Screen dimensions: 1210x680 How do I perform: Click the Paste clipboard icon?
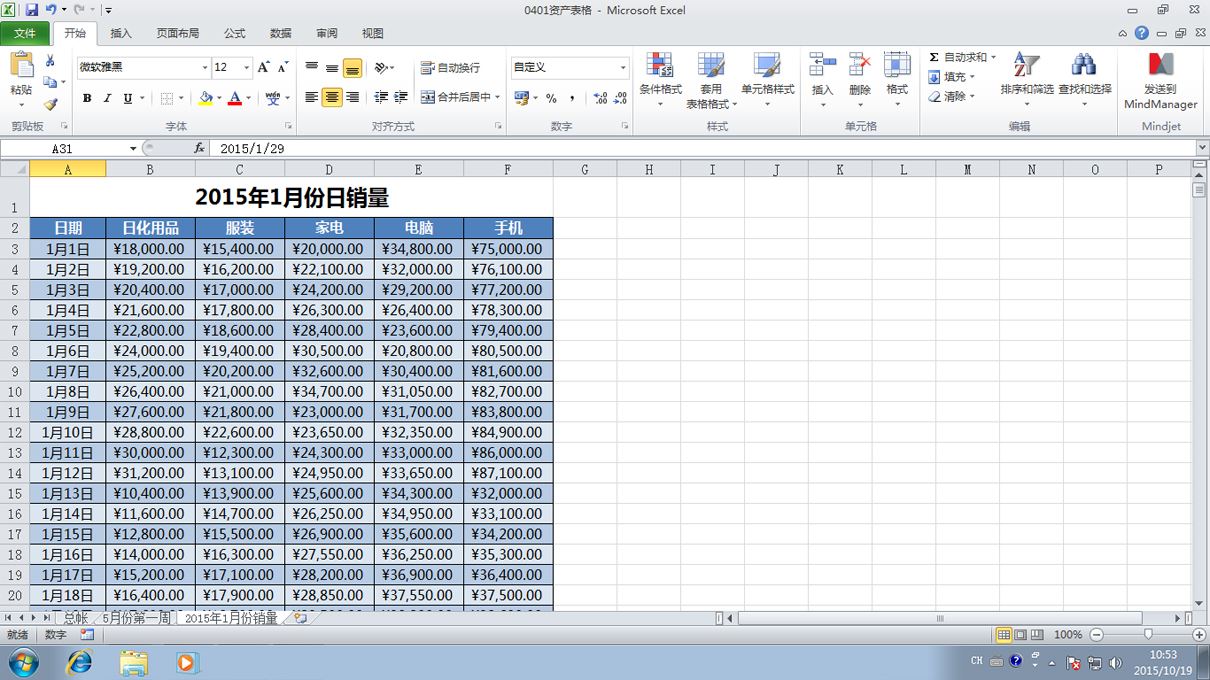[x=21, y=66]
